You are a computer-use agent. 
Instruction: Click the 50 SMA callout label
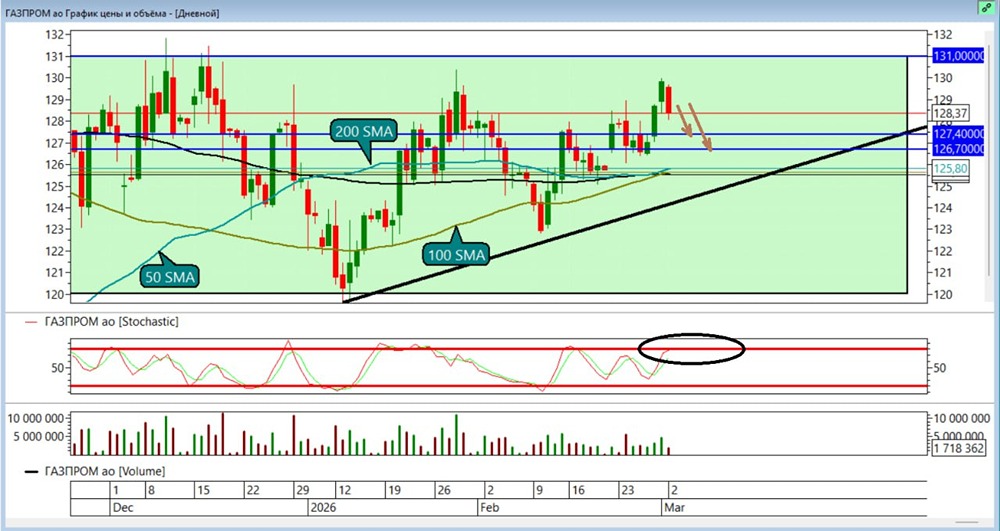click(170, 277)
